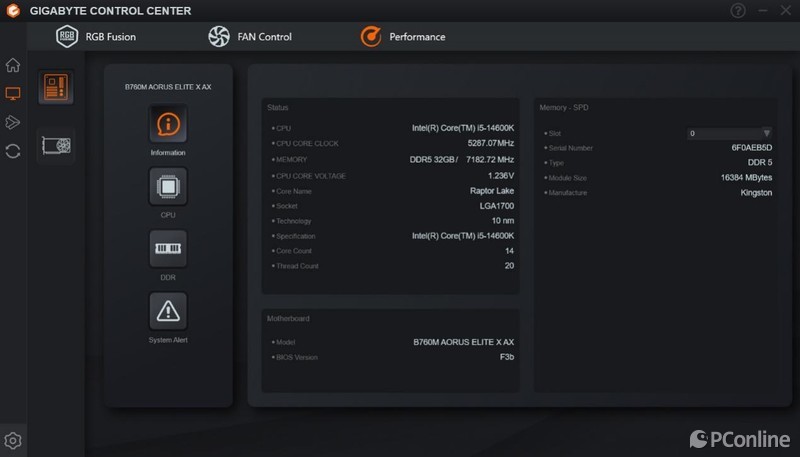Click the Specification value 'Intel(R) Core(TM) i5-14600K'
This screenshot has height=457, width=800.
click(x=463, y=236)
